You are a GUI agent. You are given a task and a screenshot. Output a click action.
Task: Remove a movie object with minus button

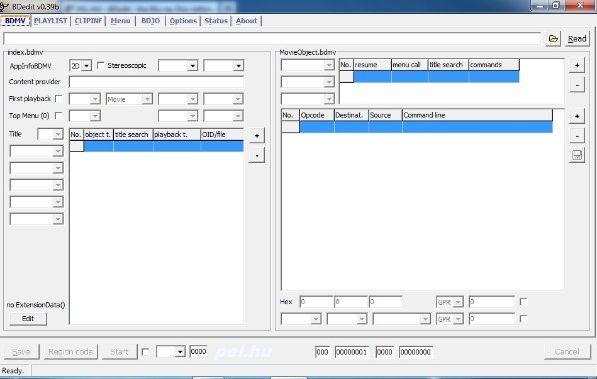coord(577,85)
